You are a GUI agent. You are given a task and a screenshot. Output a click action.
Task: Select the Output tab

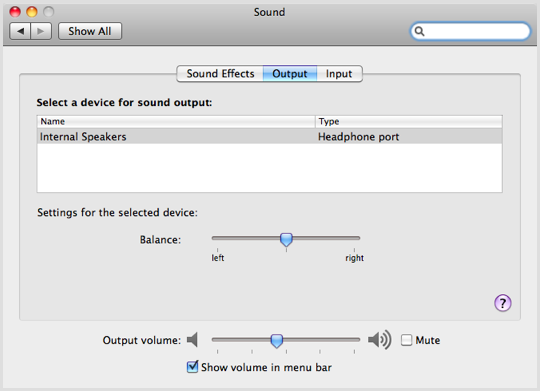pos(290,74)
